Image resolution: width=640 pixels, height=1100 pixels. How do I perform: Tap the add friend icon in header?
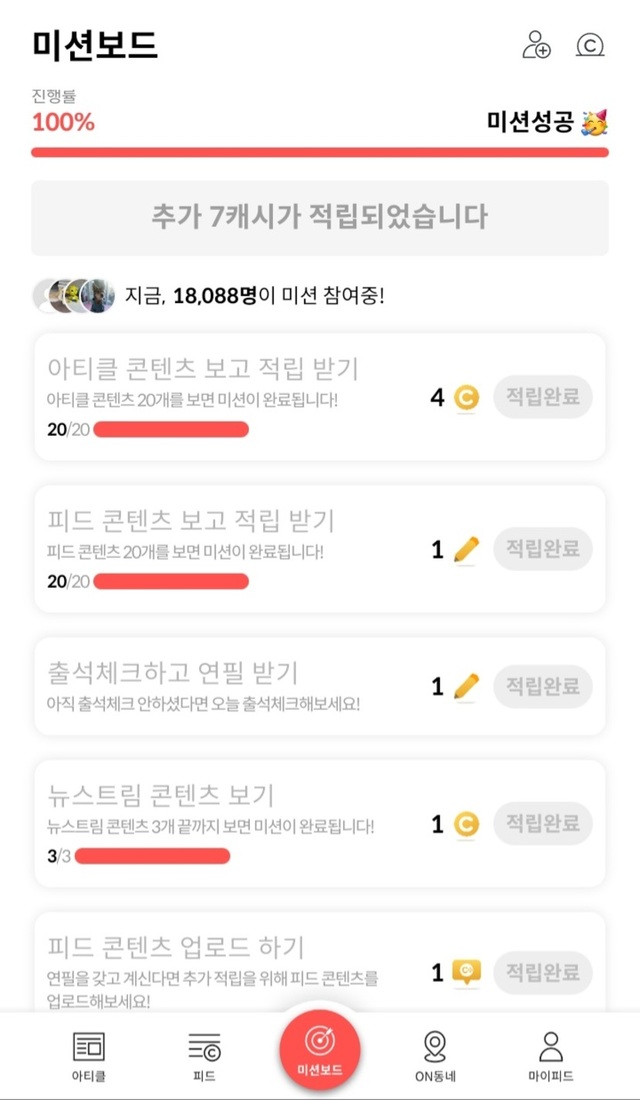coord(537,45)
